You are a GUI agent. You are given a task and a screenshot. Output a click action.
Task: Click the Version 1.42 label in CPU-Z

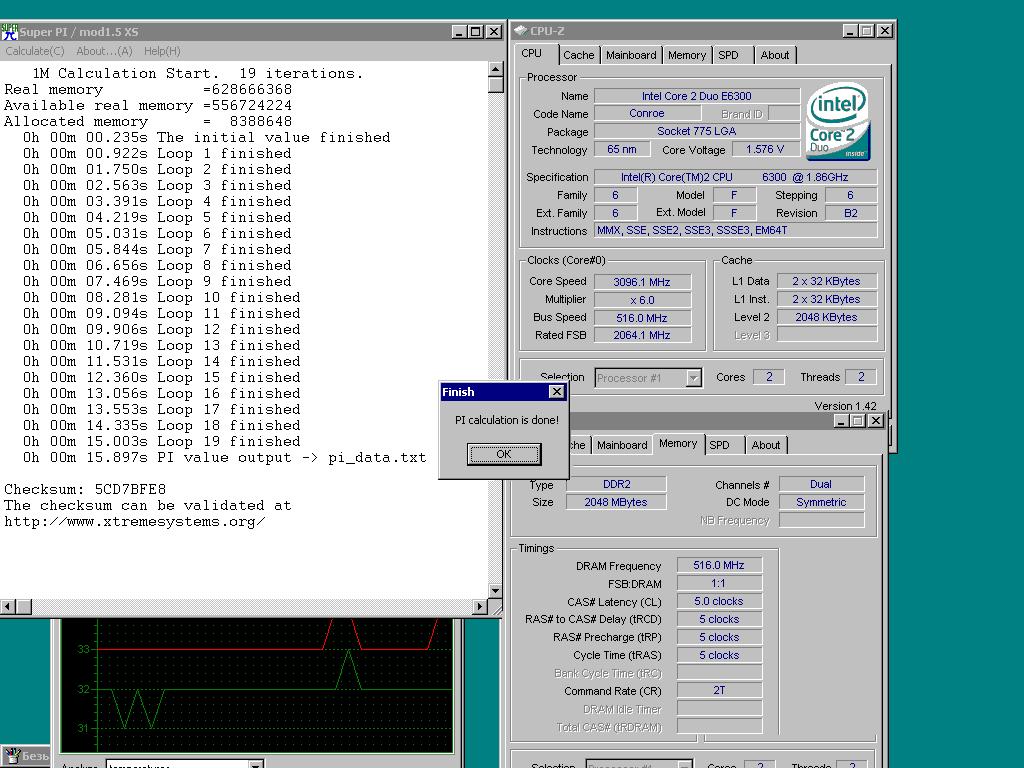pos(845,406)
